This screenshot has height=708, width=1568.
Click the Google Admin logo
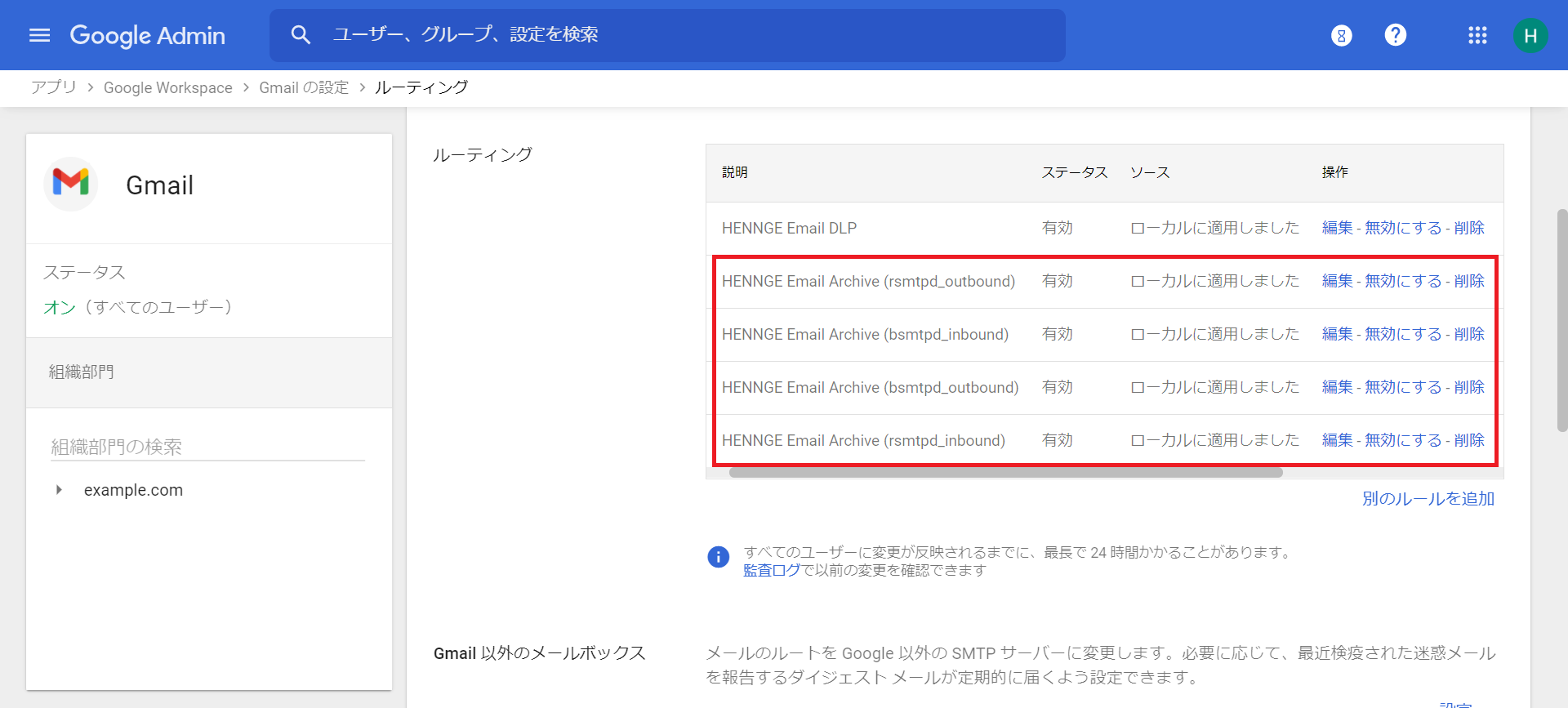coord(148,35)
